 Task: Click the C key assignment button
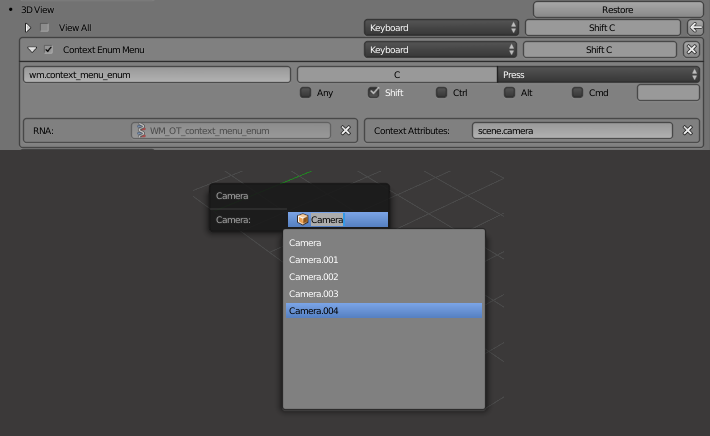click(x=397, y=75)
